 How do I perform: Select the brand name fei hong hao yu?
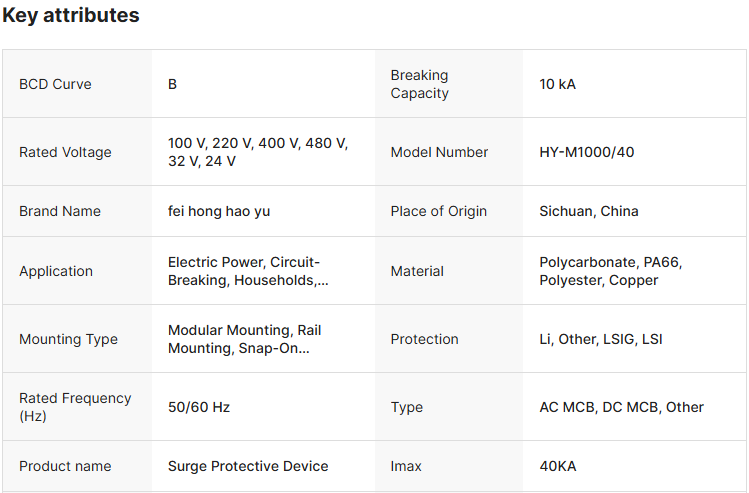tap(219, 211)
